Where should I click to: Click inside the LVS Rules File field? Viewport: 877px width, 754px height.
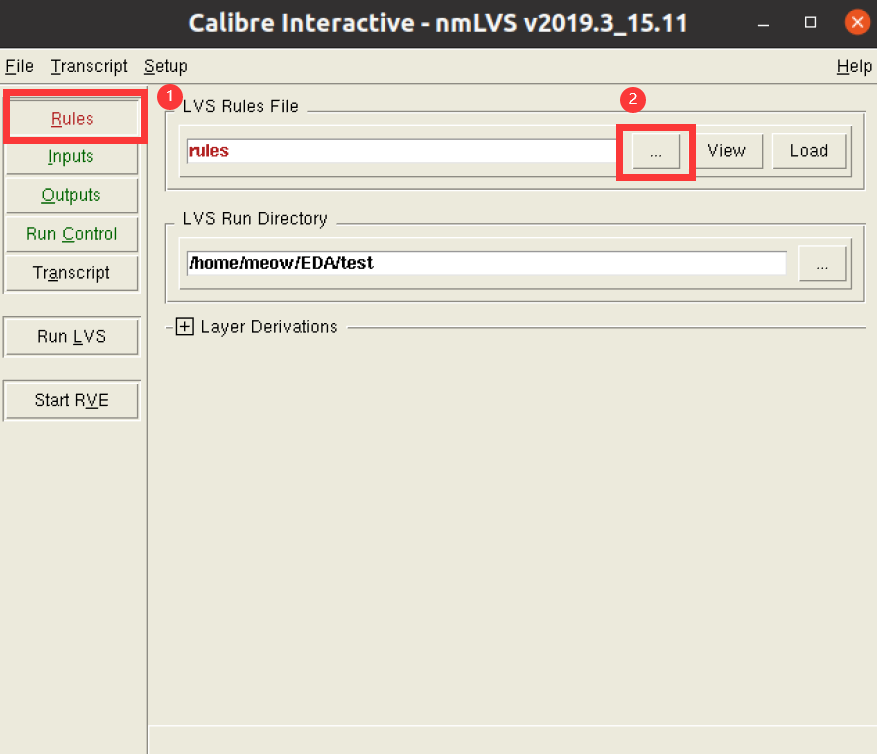(x=400, y=150)
